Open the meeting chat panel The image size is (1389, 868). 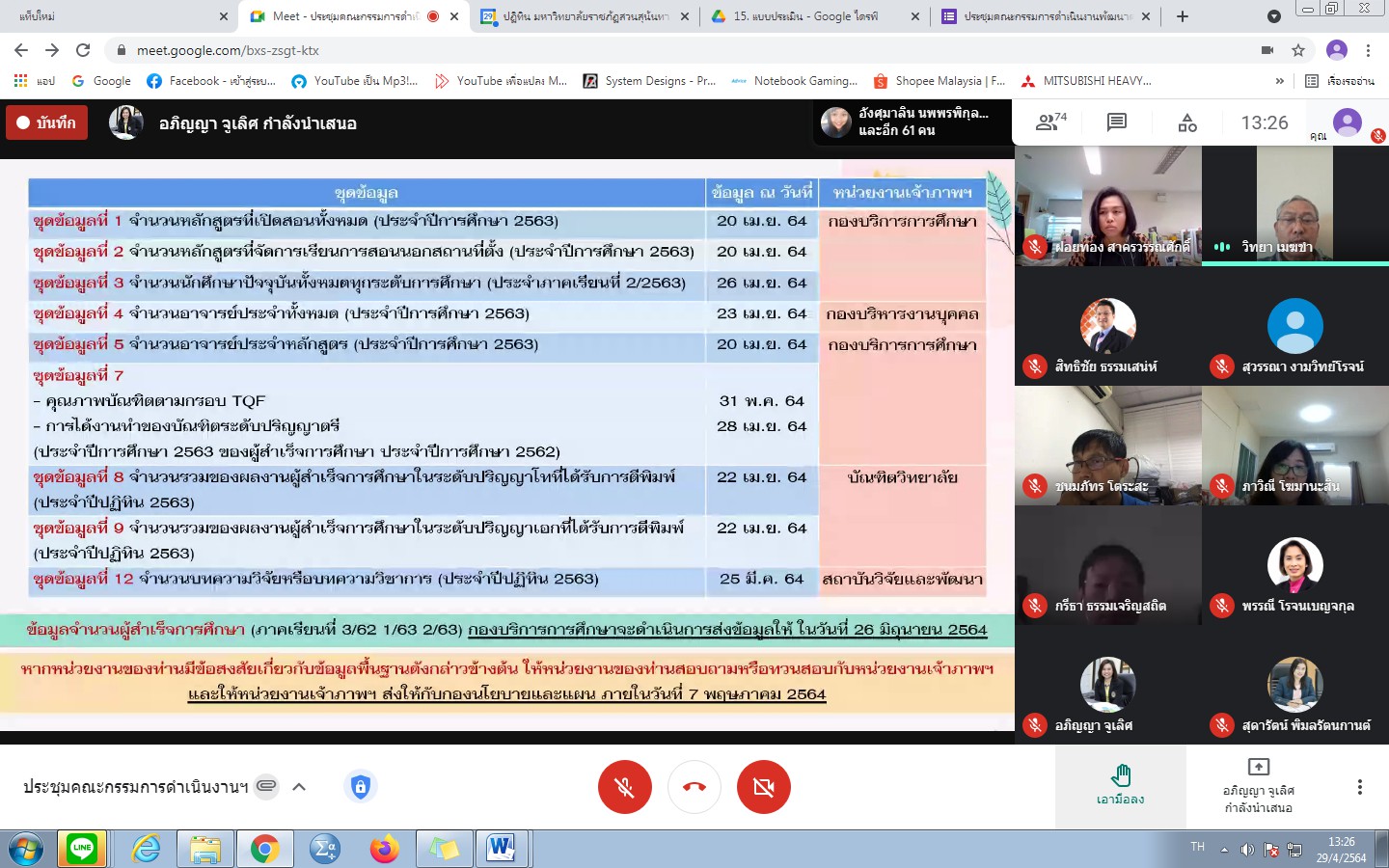pos(1116,122)
